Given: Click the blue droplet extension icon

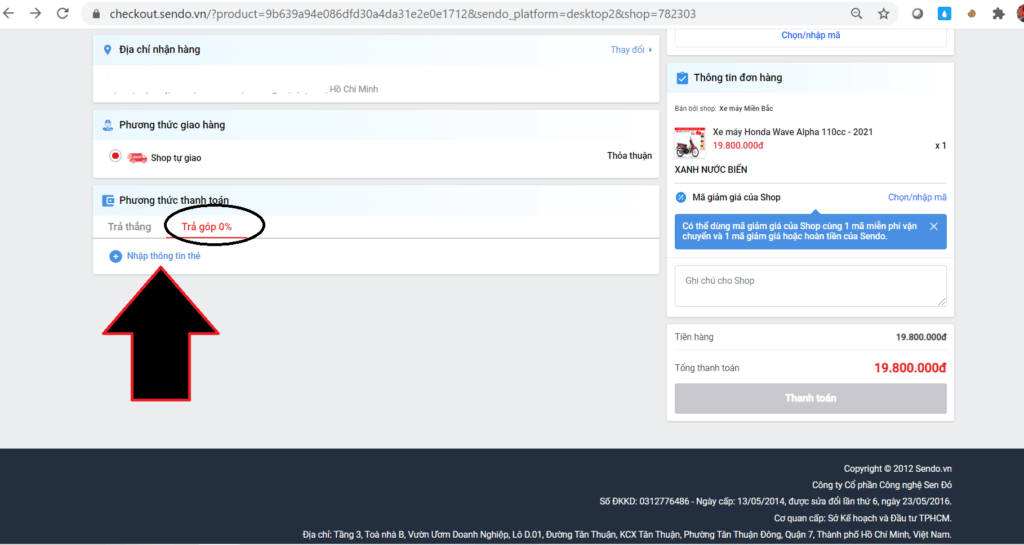Looking at the screenshot, I should click(944, 13).
